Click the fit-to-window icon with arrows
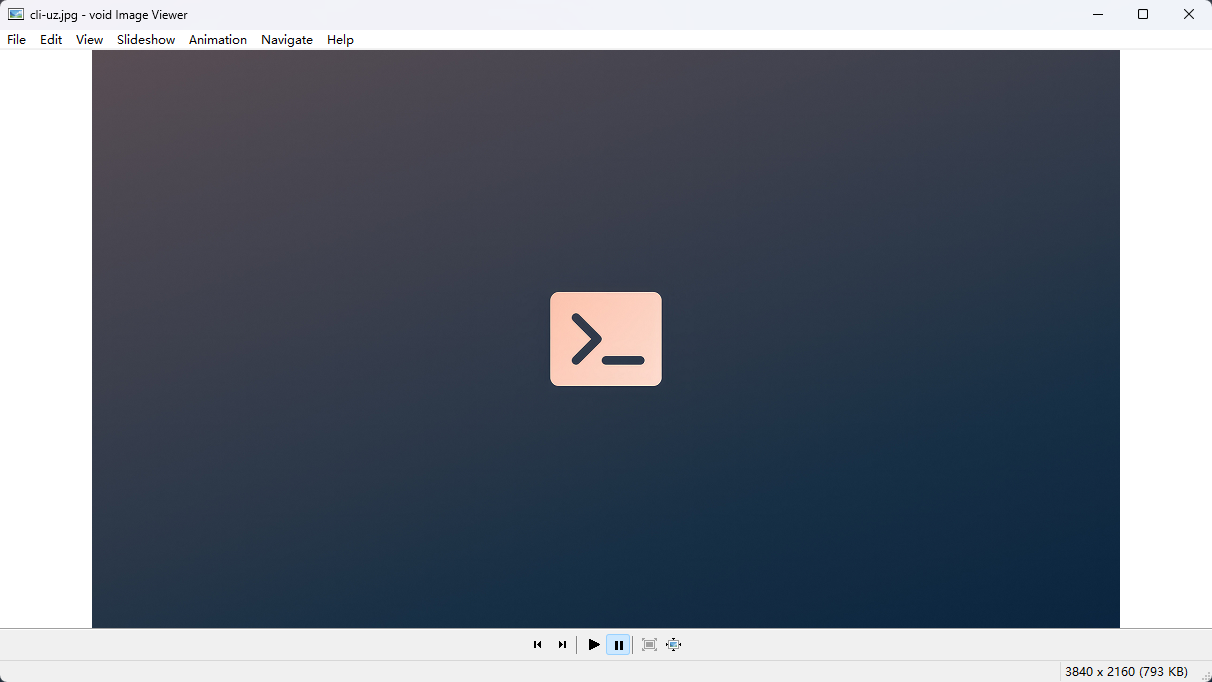This screenshot has width=1212, height=682. [674, 645]
